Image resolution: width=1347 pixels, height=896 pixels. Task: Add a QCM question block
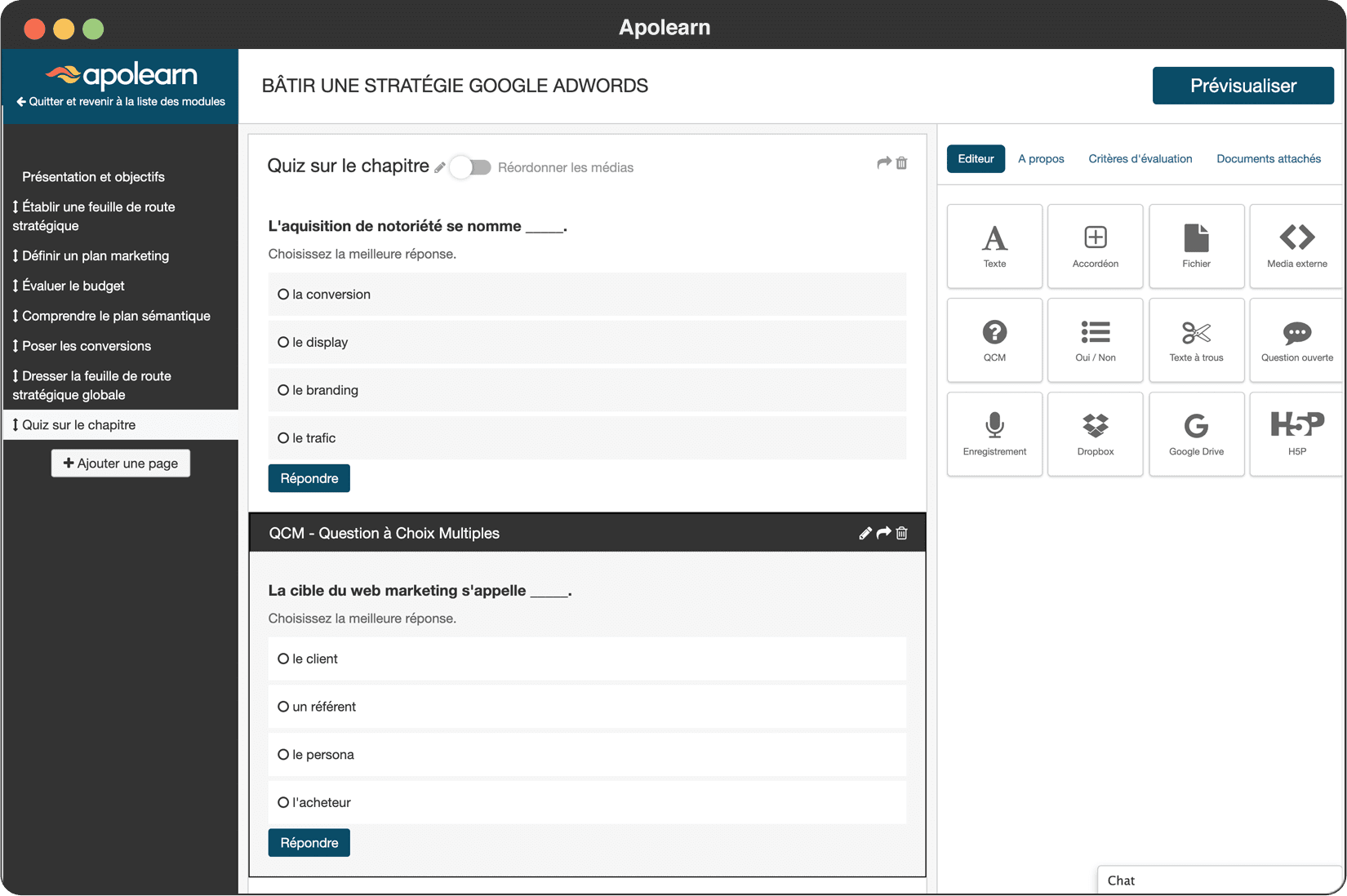pos(994,340)
